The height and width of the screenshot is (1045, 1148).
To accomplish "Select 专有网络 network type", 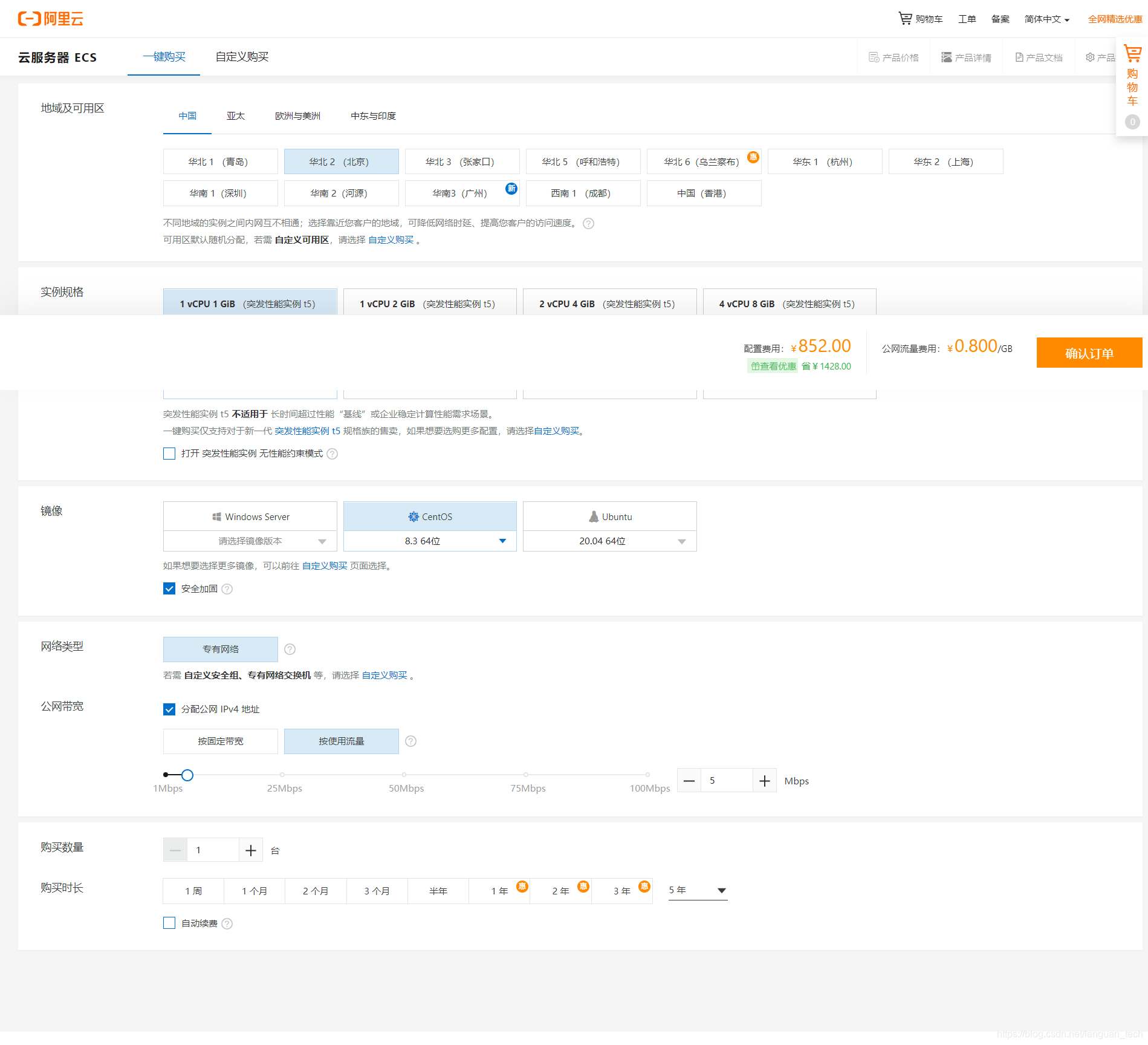I will coord(221,649).
